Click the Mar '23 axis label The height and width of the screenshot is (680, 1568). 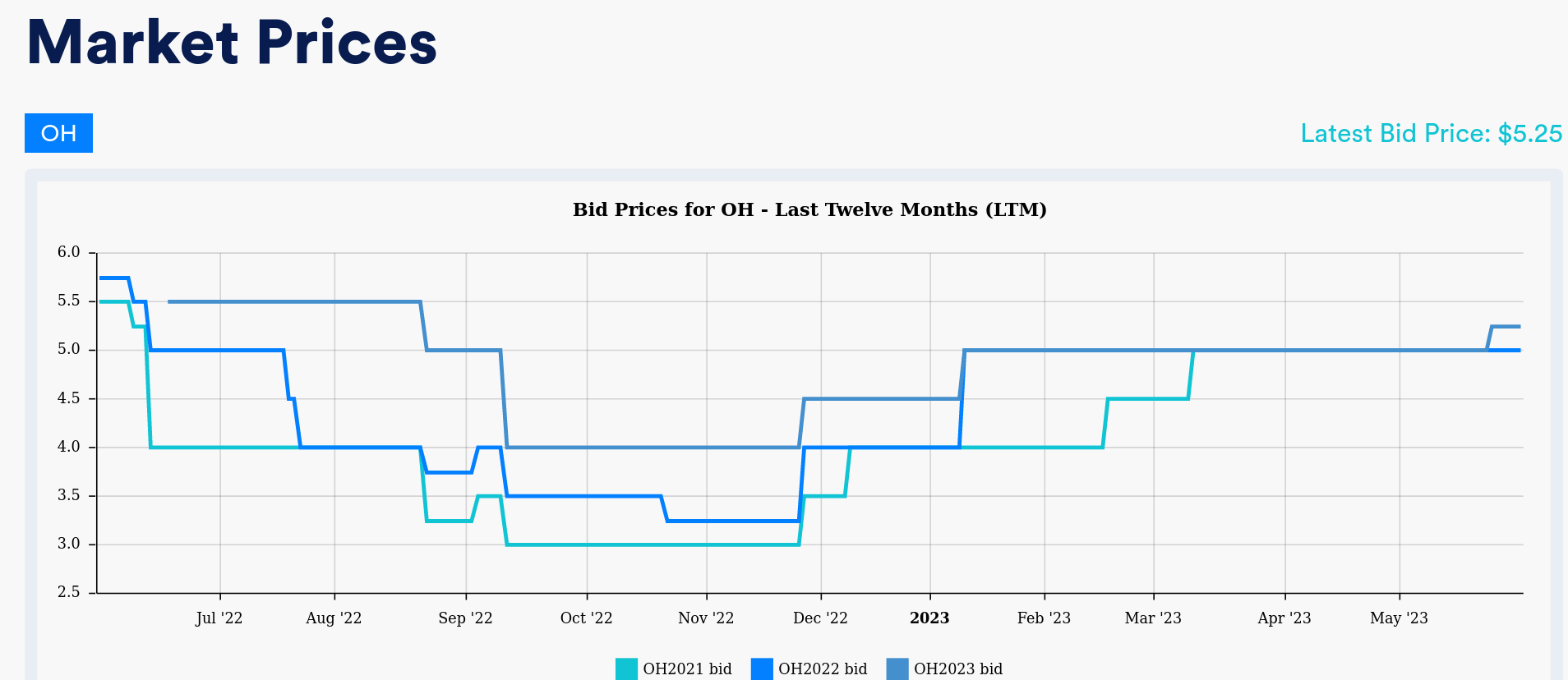[1153, 618]
